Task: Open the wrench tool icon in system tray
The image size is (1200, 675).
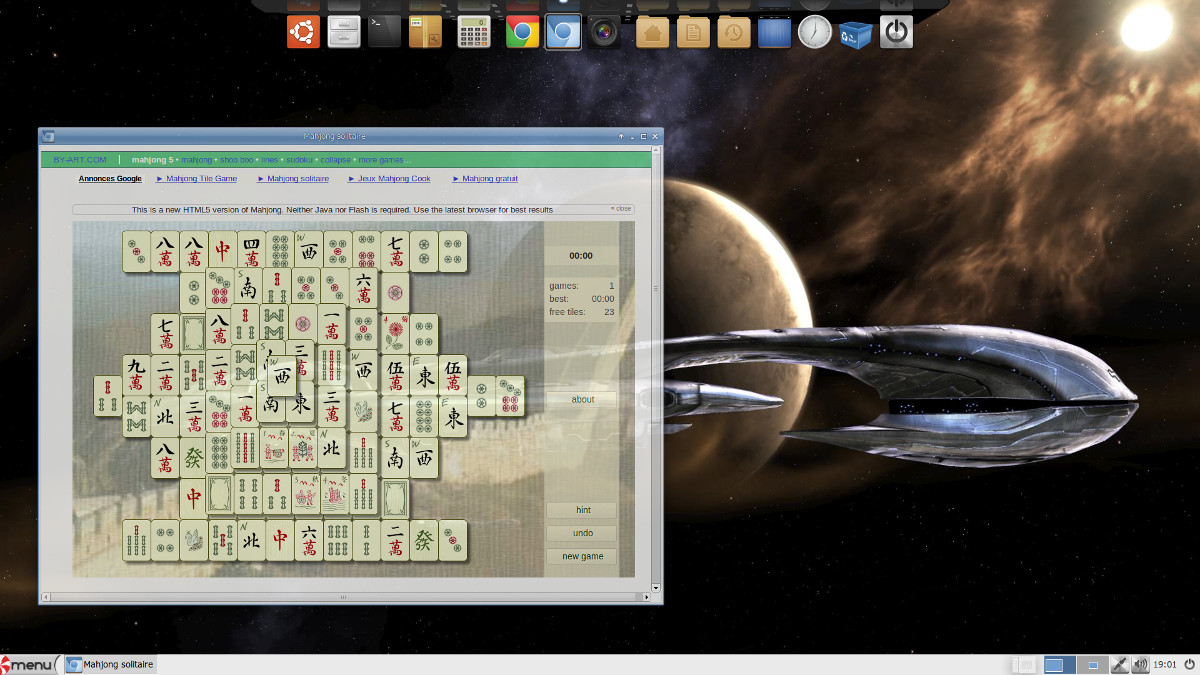Action: point(1120,664)
